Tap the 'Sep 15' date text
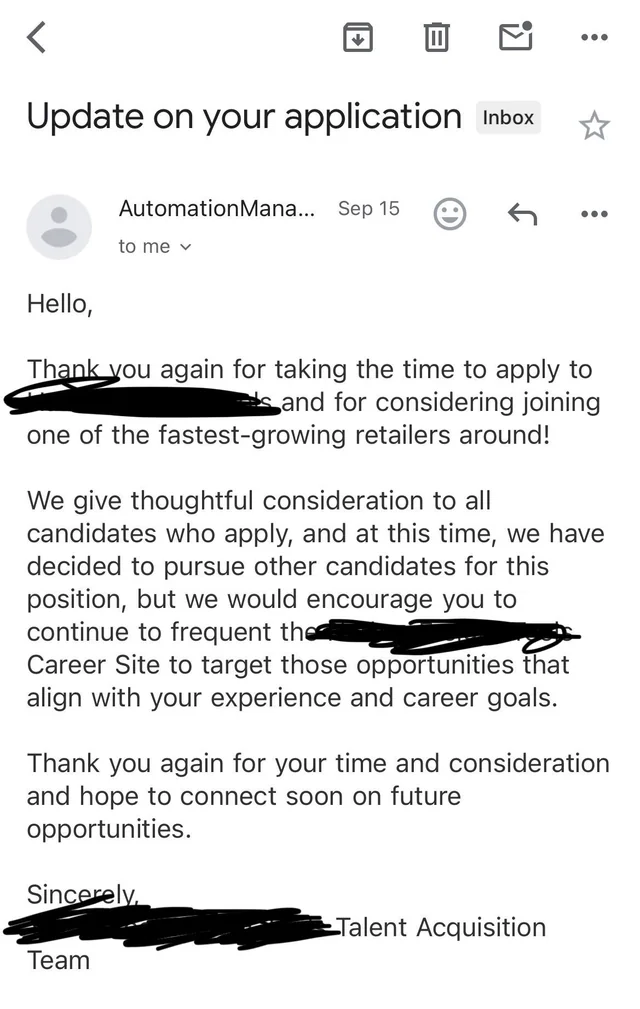The width and height of the screenshot is (640, 1009). 369,208
